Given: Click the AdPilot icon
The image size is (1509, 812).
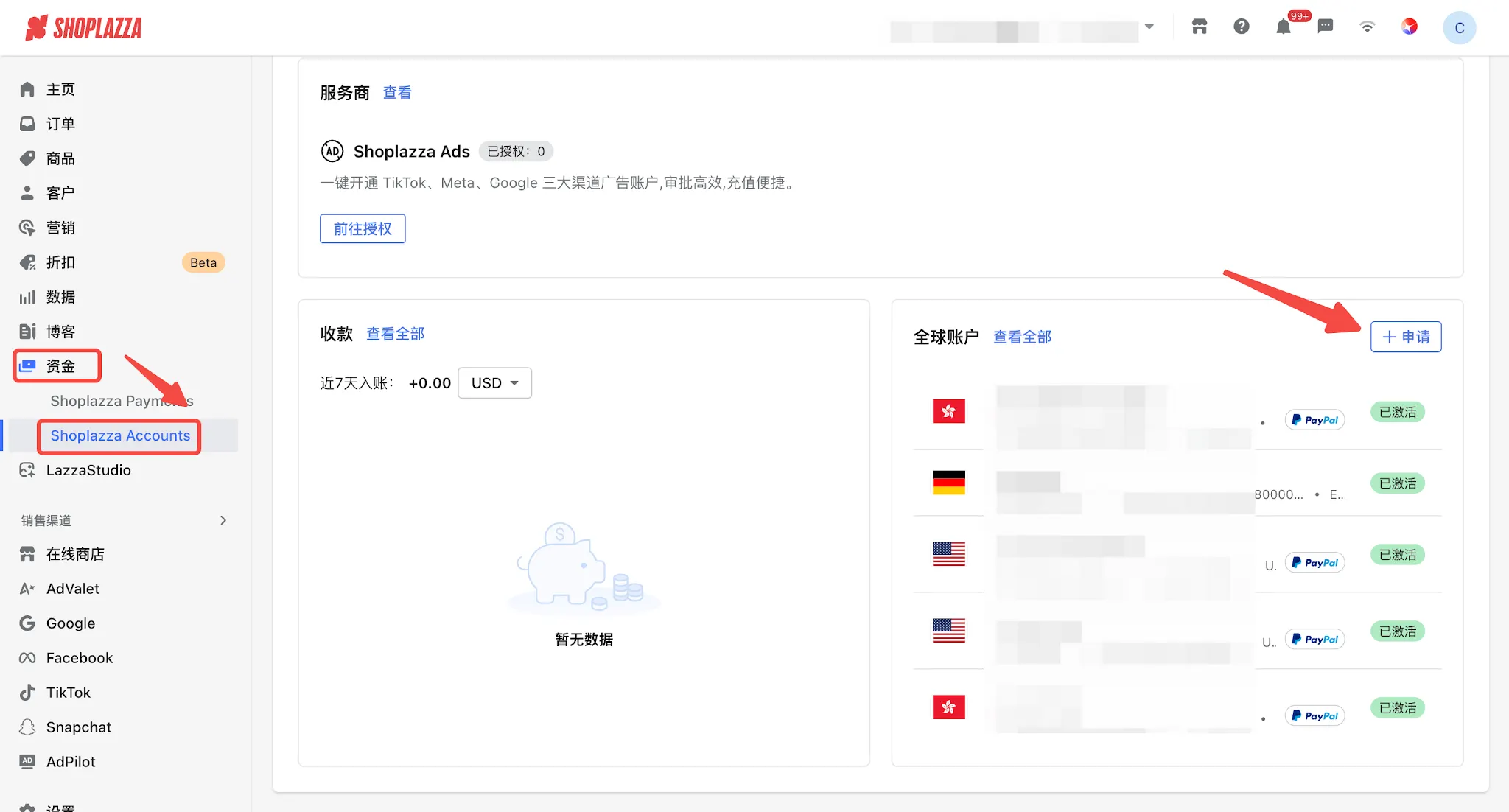Looking at the screenshot, I should coord(27,762).
